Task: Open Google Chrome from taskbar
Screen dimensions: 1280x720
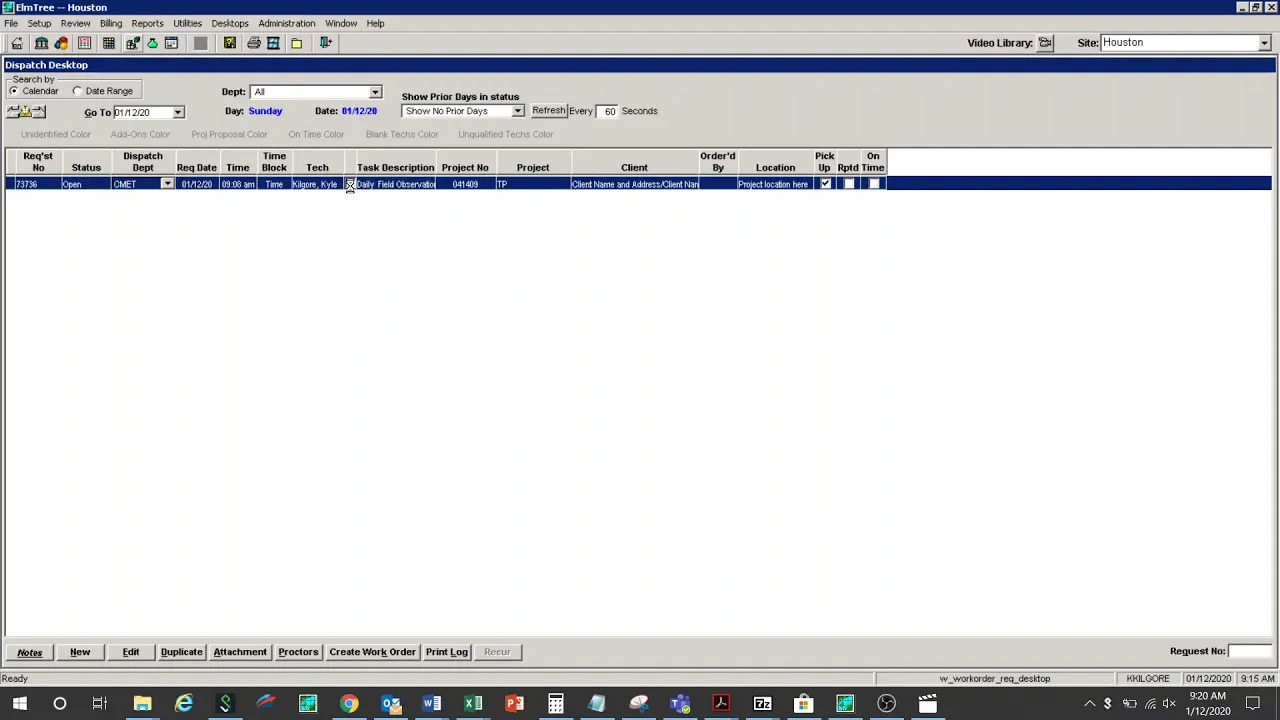Action: 349,704
